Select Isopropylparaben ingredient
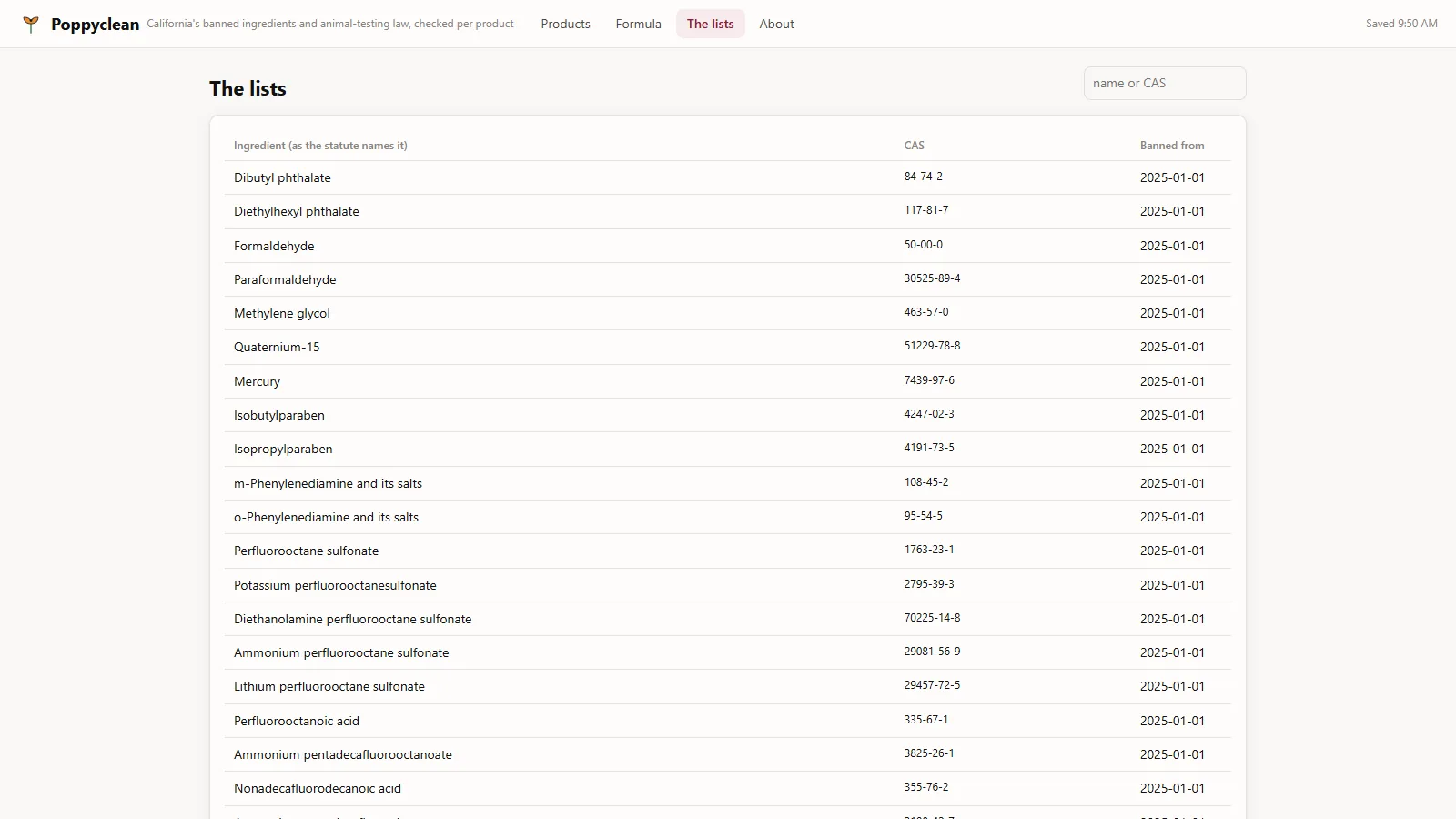The height and width of the screenshot is (819, 1456). (283, 449)
